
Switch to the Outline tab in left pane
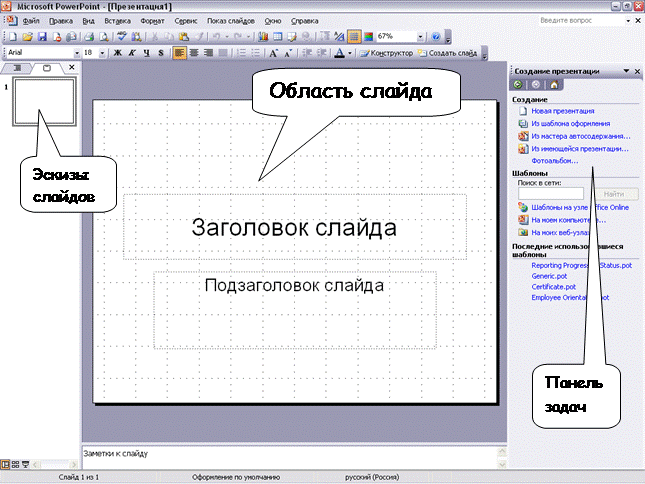tap(17, 68)
